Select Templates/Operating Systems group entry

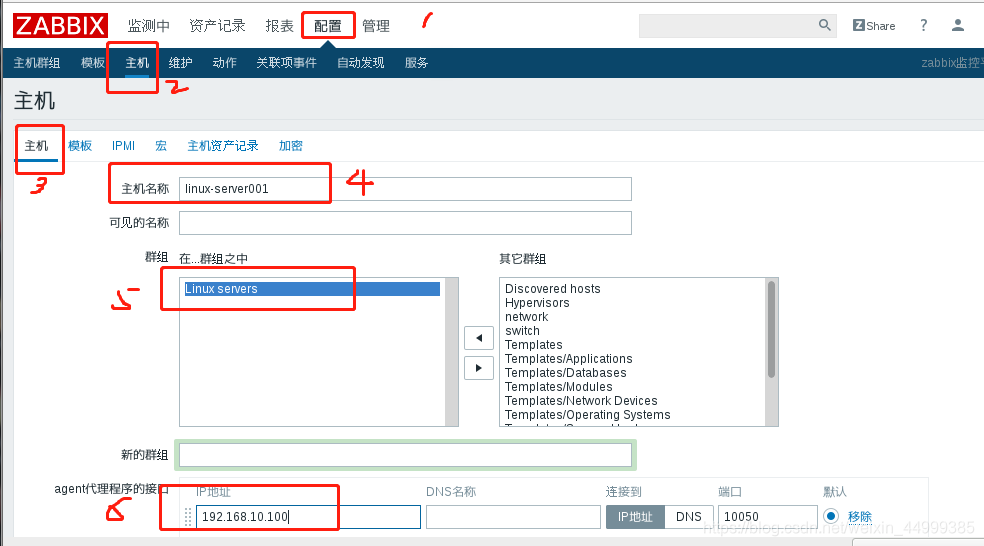587,415
